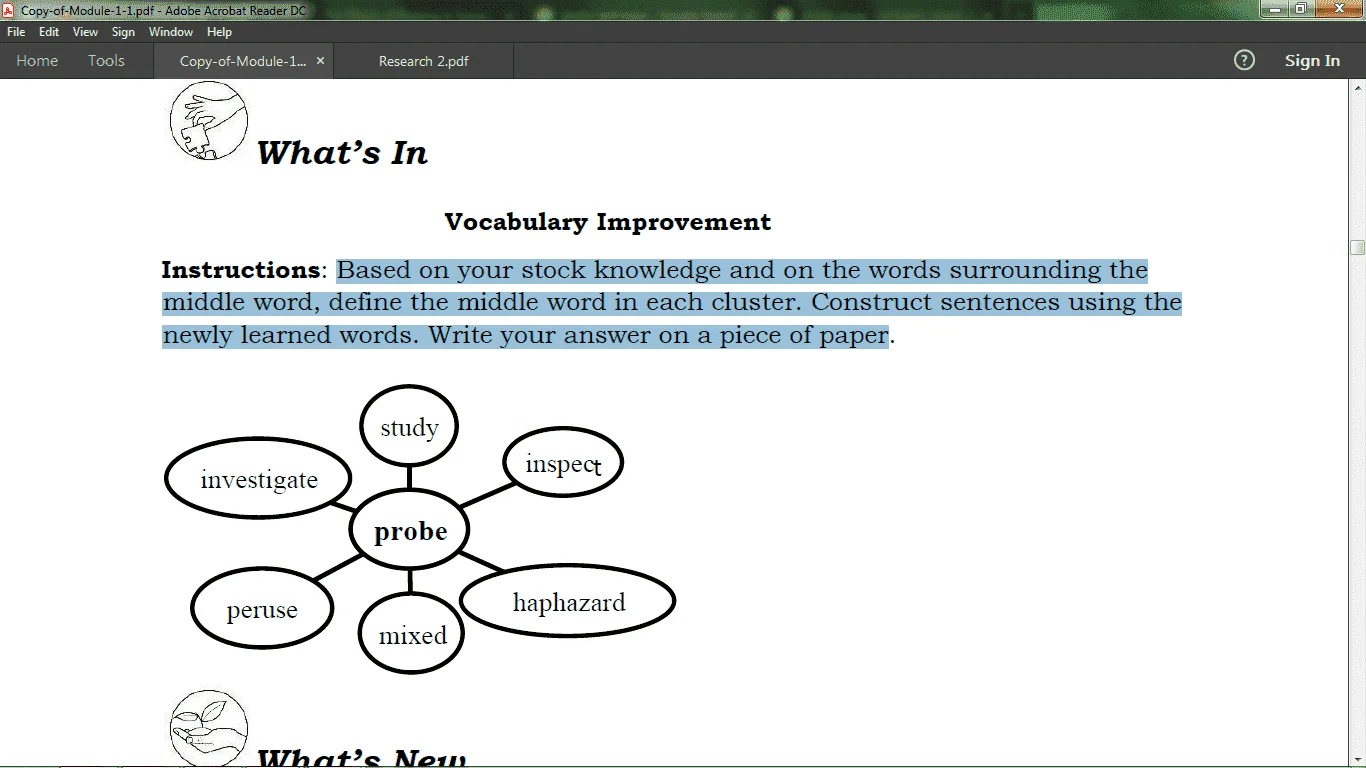1366x768 pixels.
Task: Click the 'What's In' heading
Action: tap(342, 153)
